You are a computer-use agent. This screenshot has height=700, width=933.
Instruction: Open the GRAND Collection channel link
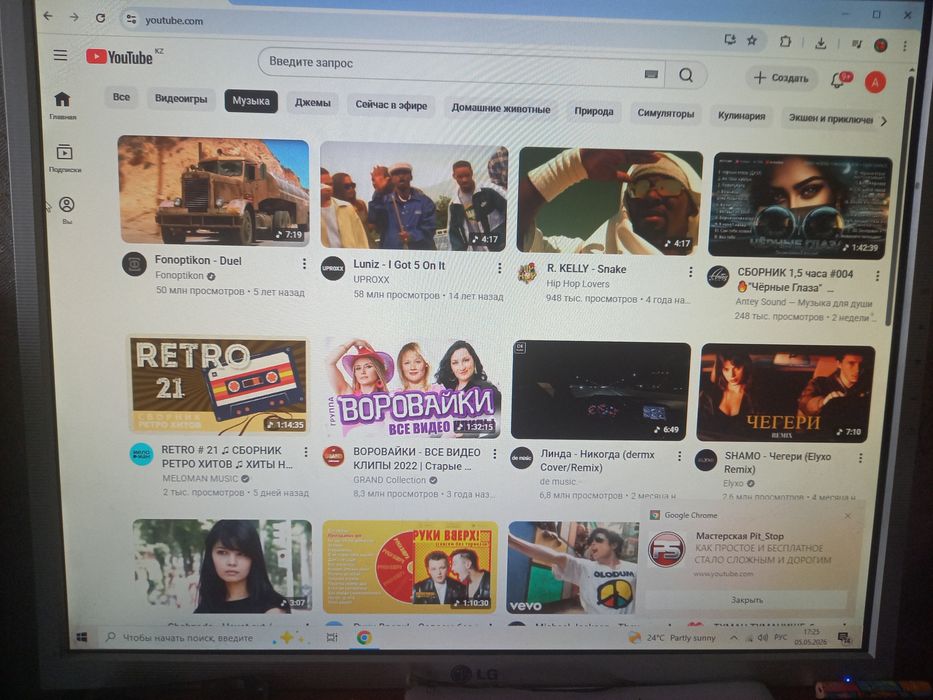pyautogui.click(x=390, y=480)
